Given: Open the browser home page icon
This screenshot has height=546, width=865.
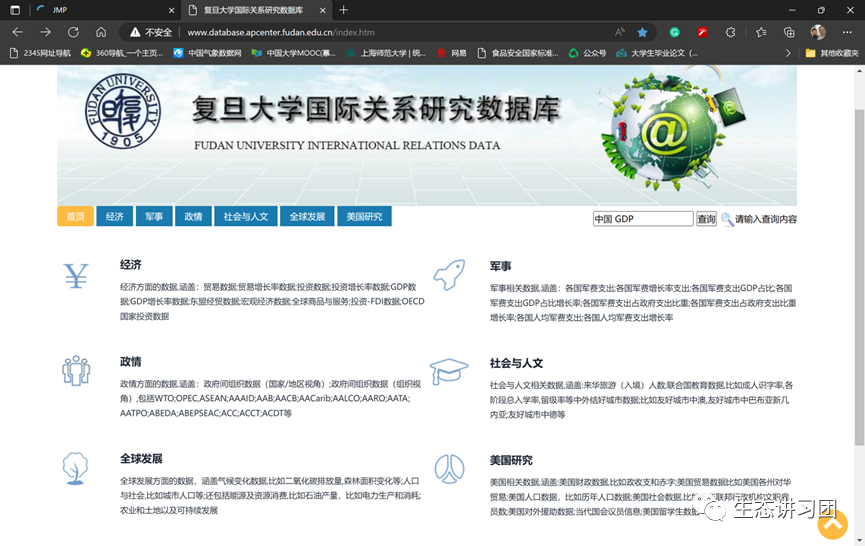Looking at the screenshot, I should tap(101, 32).
